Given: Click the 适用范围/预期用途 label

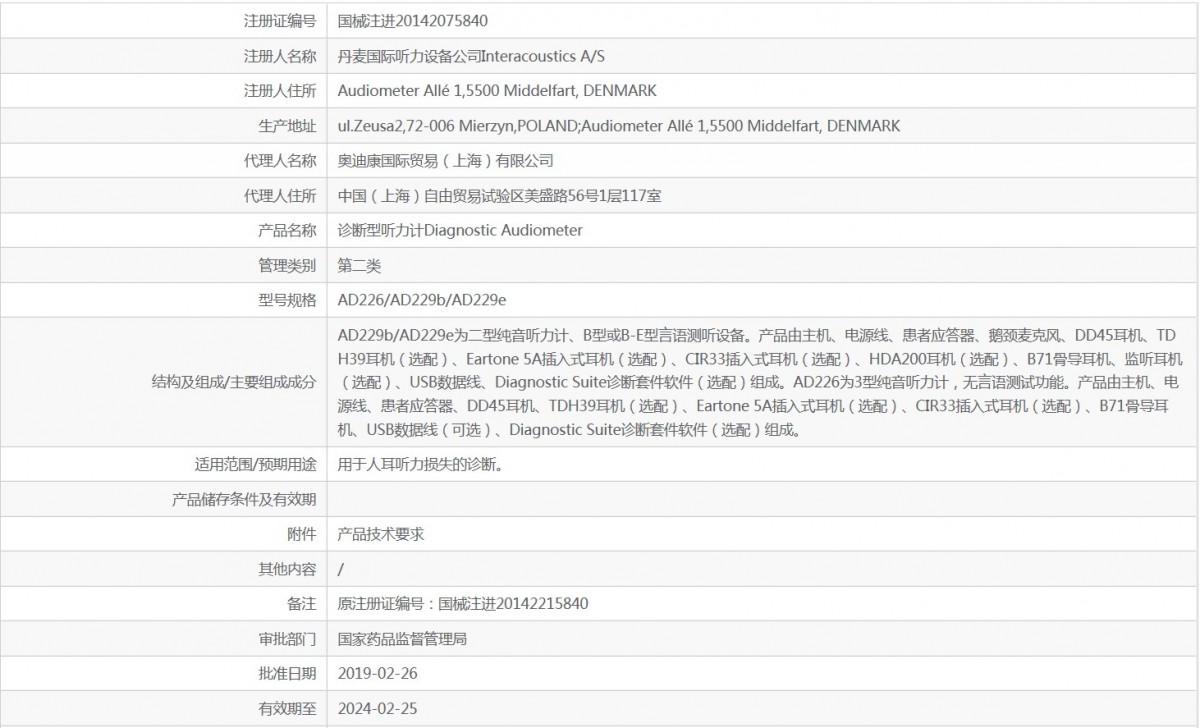Looking at the screenshot, I should 255,464.
